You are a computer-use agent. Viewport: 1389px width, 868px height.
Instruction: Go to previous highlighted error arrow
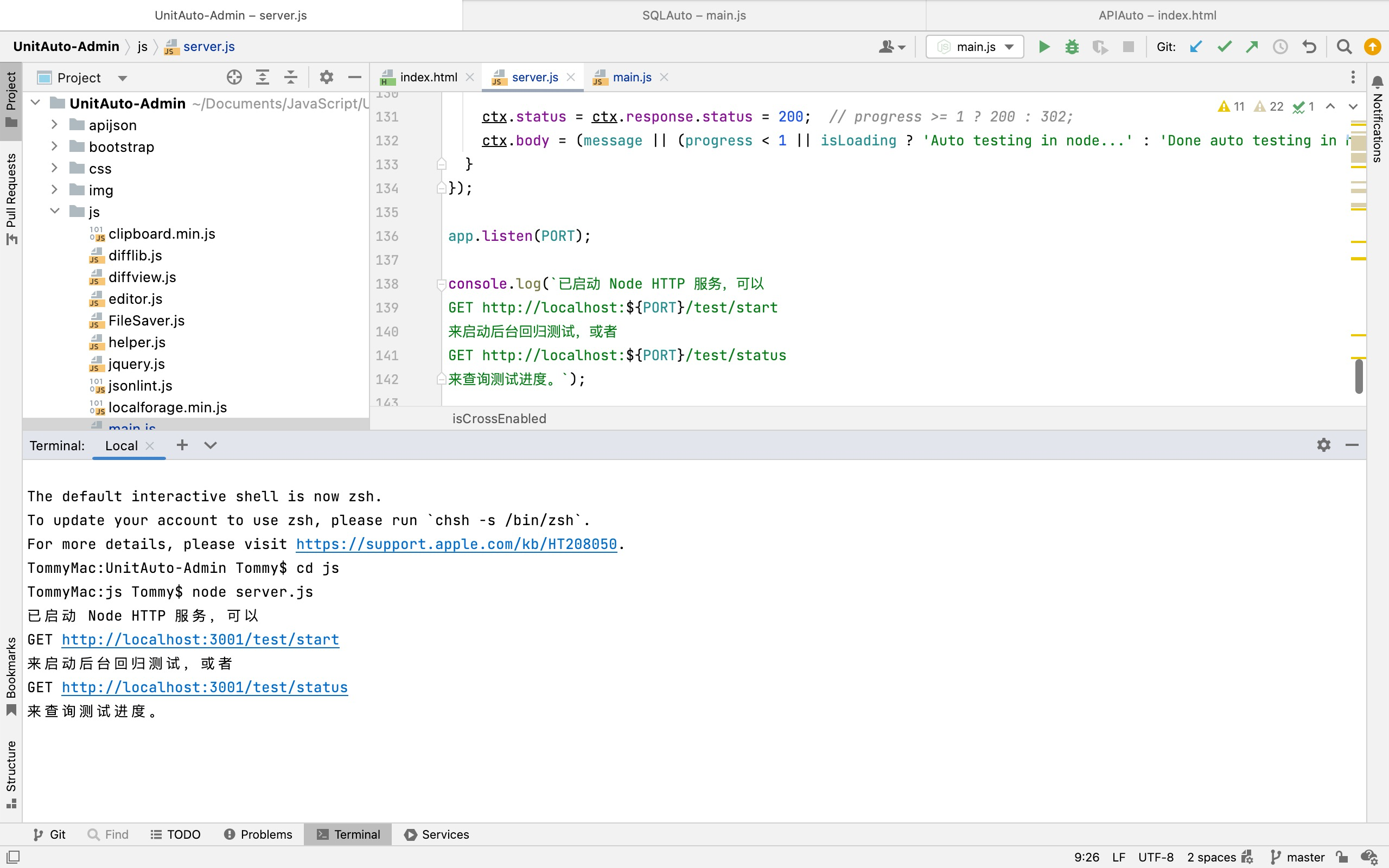(1330, 107)
